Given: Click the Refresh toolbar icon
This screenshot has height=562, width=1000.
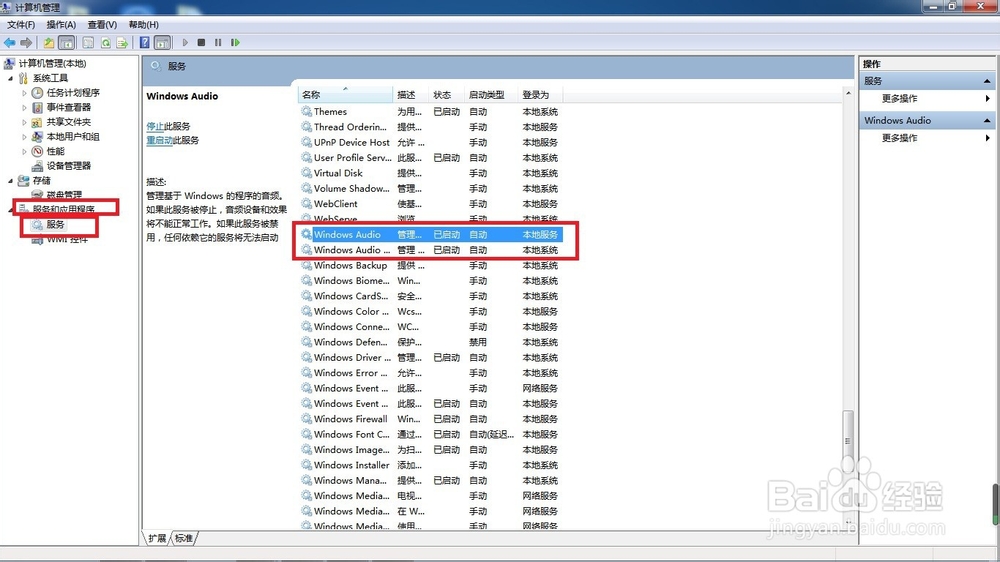Looking at the screenshot, I should (x=105, y=43).
